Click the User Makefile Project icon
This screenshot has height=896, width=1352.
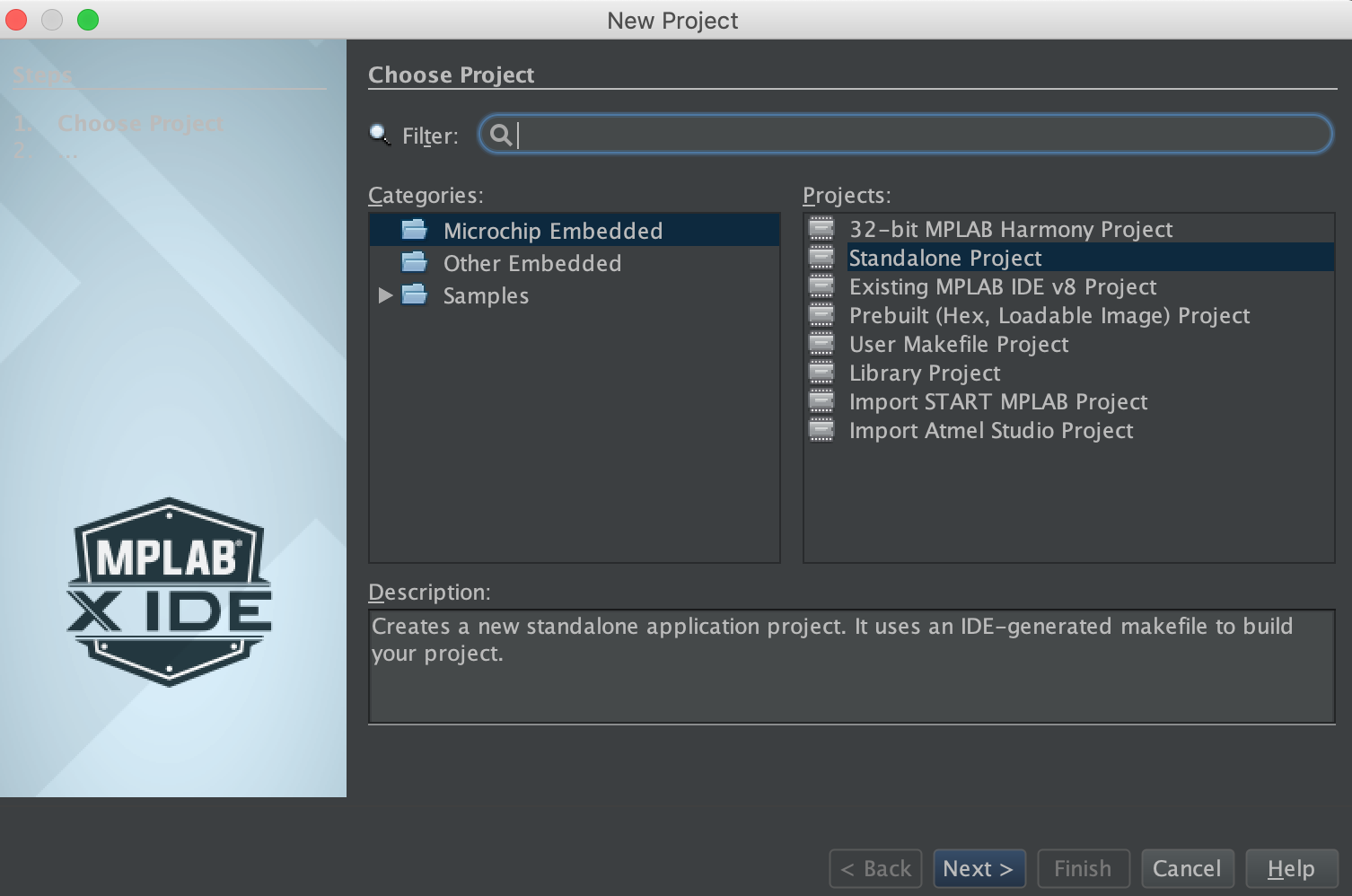coord(821,344)
